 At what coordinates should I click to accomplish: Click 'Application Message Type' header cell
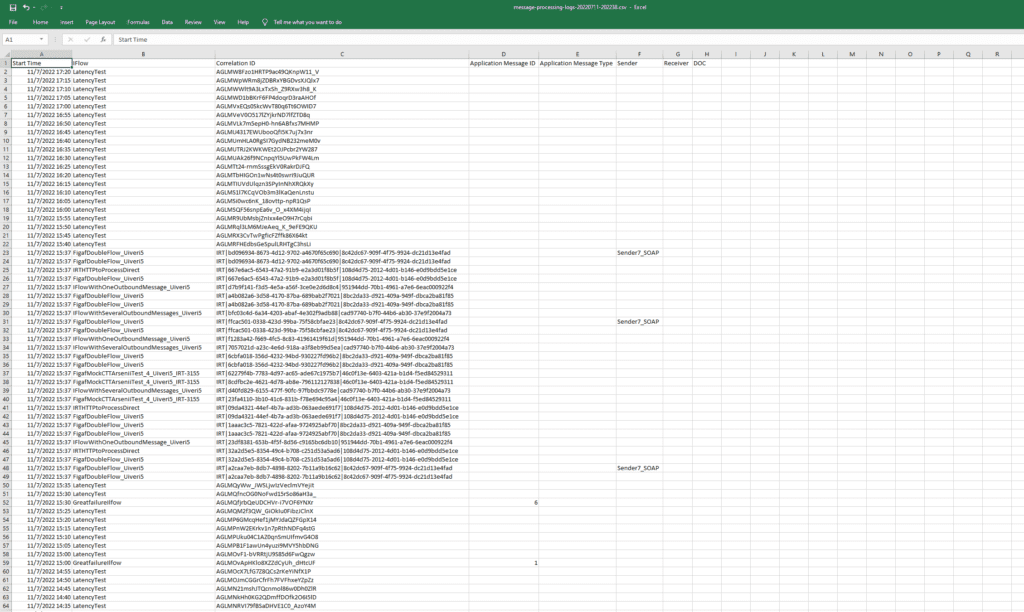(x=577, y=63)
